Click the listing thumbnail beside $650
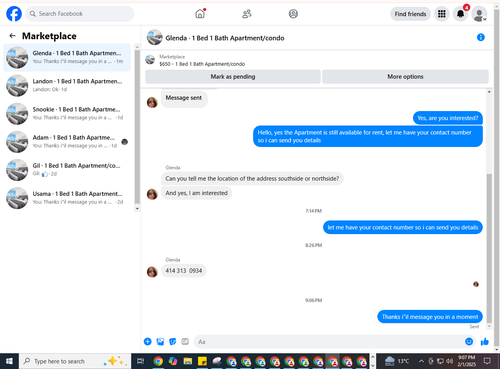Screen dimensions: 500x369 click(150, 60)
